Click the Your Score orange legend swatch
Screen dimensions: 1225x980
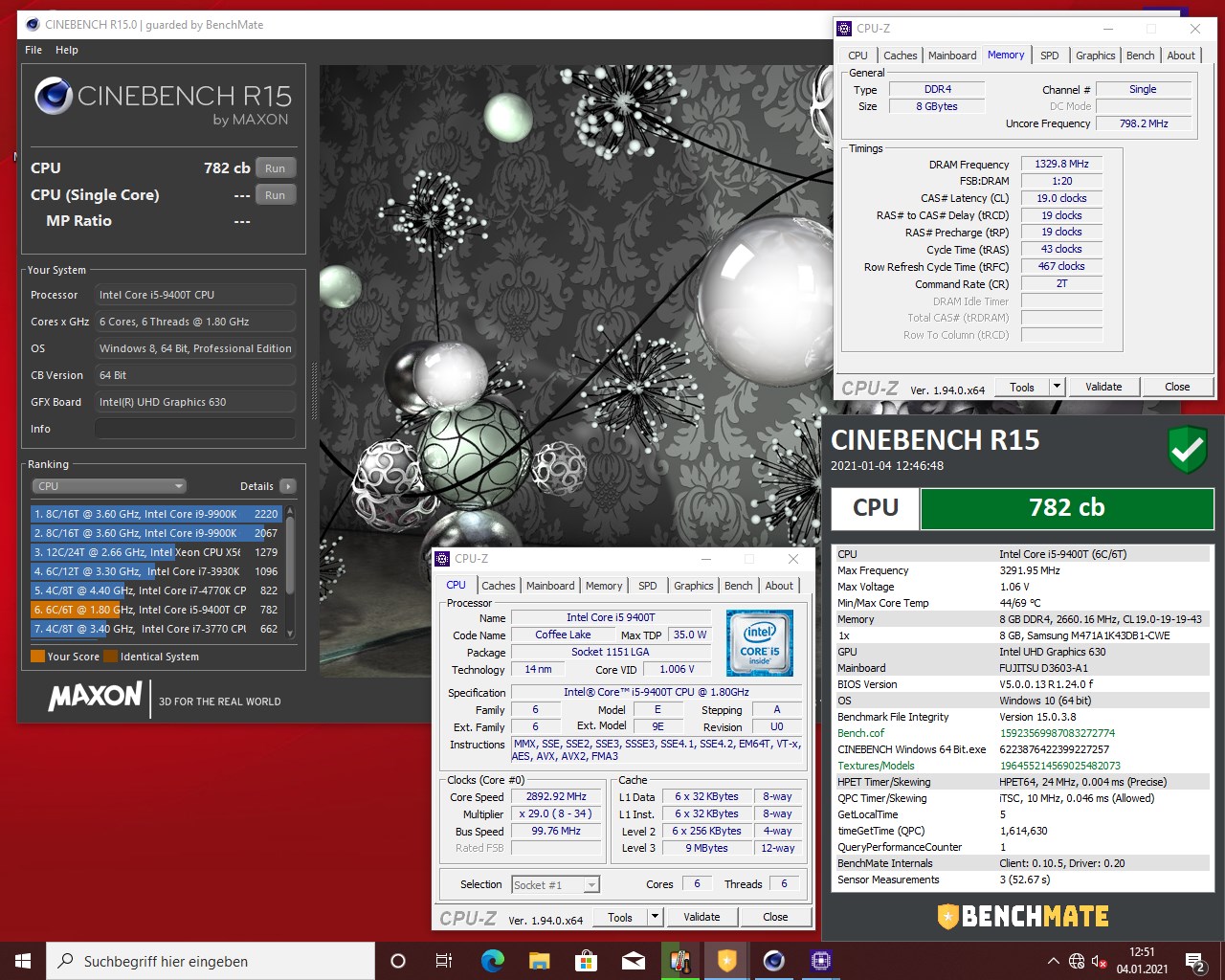click(x=38, y=657)
